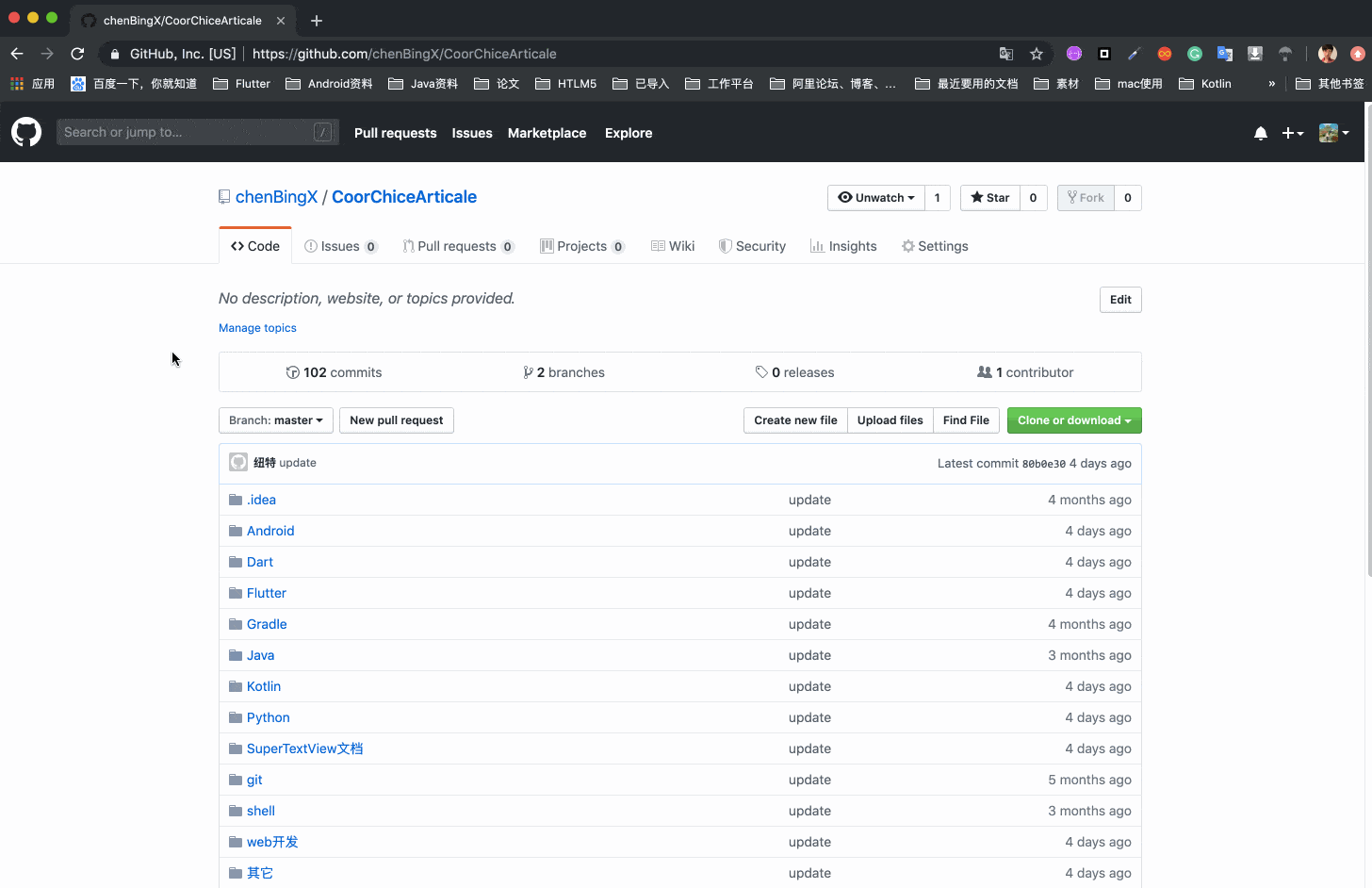This screenshot has height=888, width=1372.
Task: Open Branch: master dropdown
Action: (276, 420)
